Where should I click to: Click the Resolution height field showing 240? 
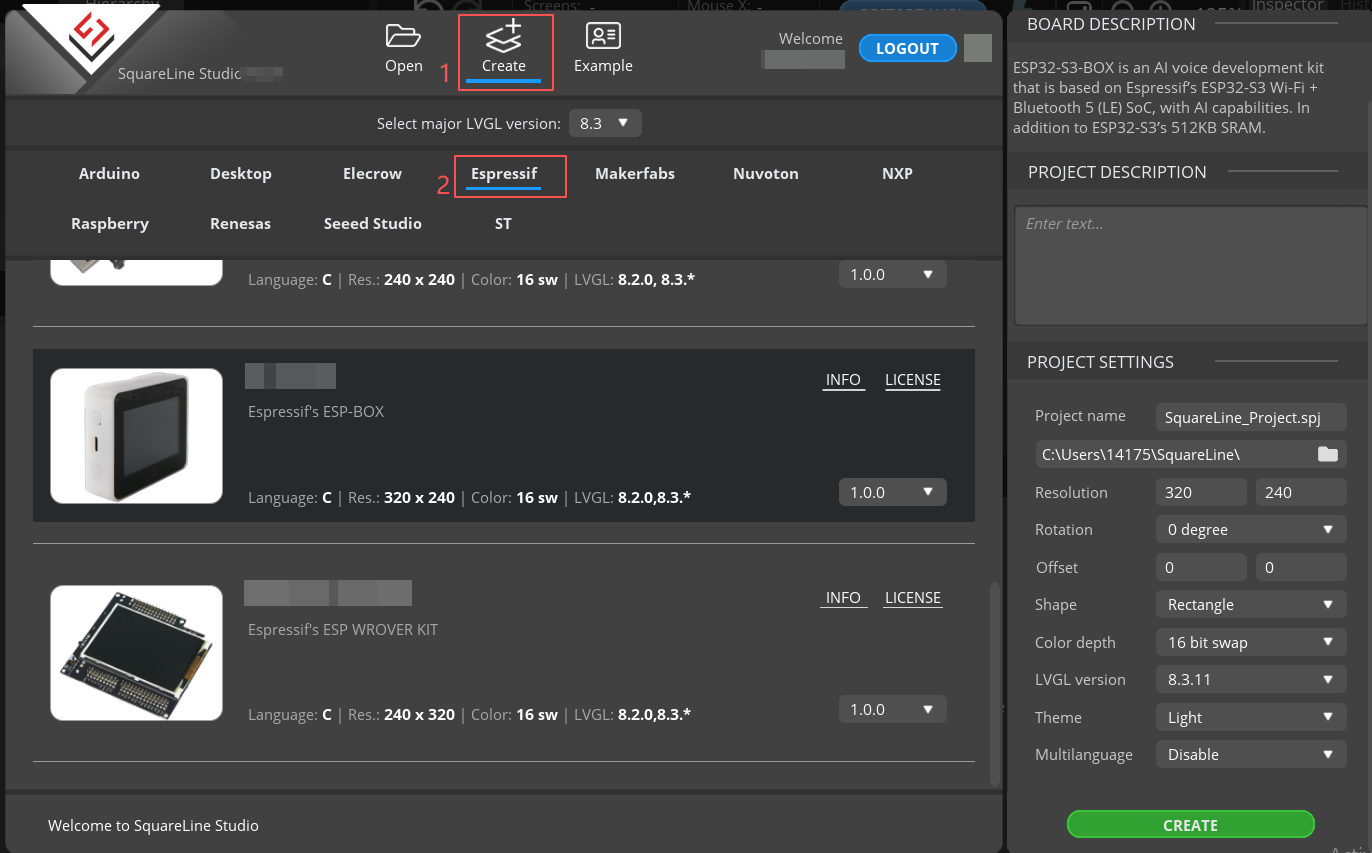pyautogui.click(x=1301, y=492)
